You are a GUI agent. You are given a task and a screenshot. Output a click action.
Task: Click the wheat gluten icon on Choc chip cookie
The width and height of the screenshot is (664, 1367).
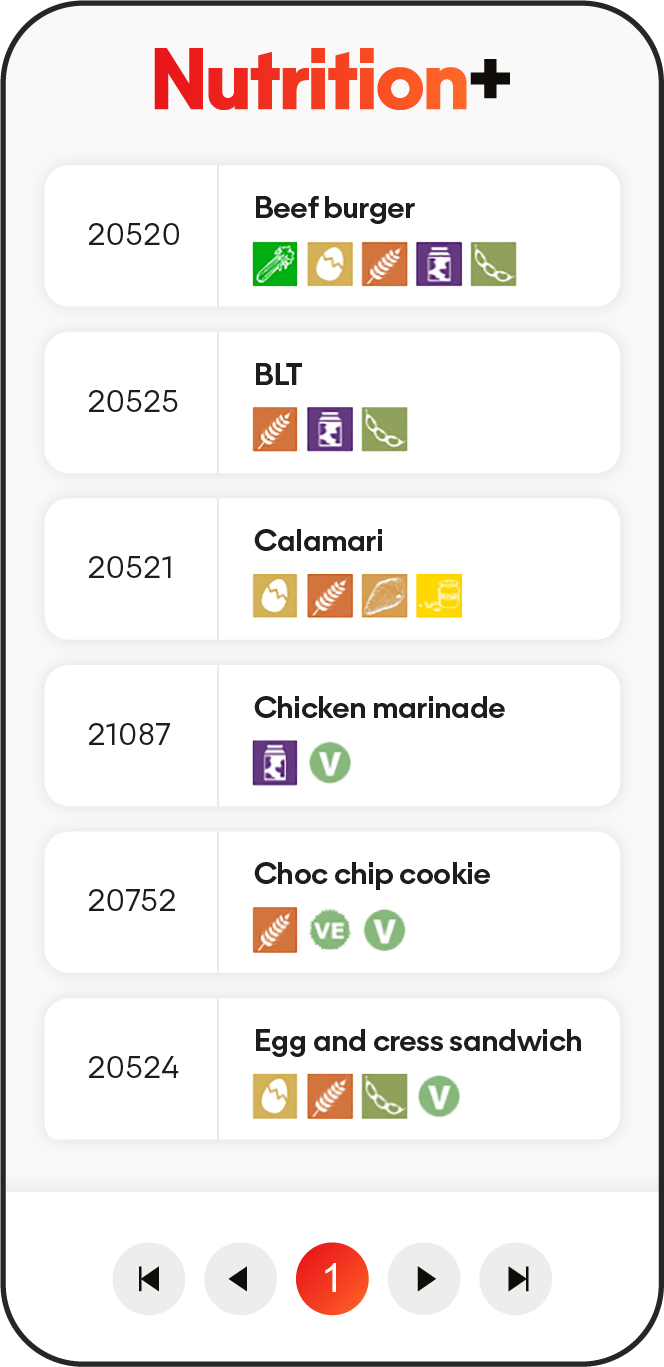(x=275, y=931)
